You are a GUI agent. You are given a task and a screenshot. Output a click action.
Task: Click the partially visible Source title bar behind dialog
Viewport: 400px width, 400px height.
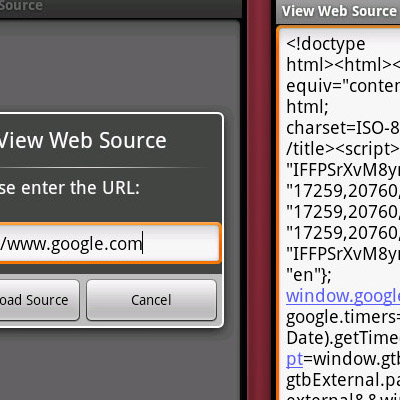120,7
